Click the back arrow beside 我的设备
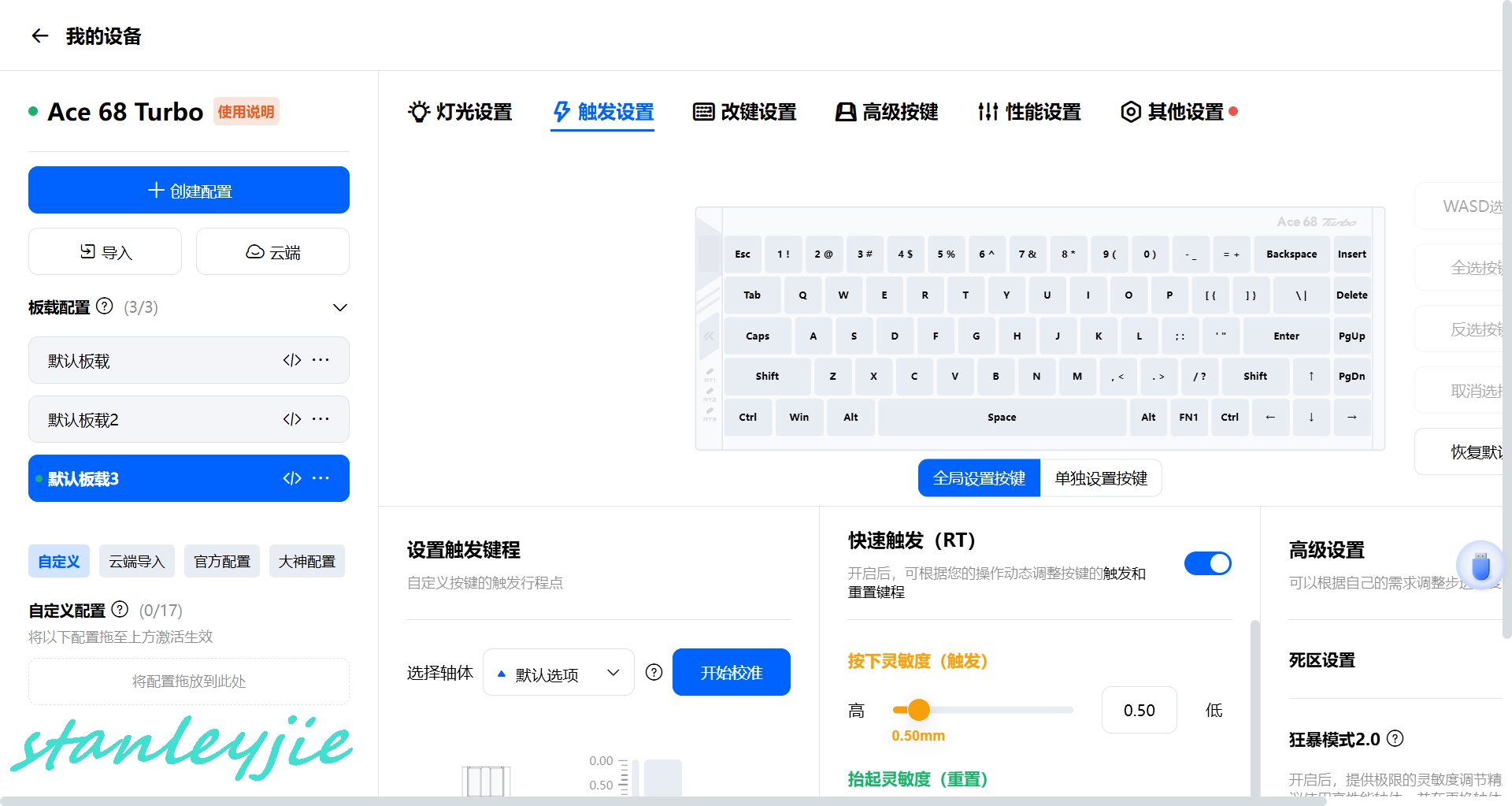This screenshot has width=1512, height=806. pos(39,36)
